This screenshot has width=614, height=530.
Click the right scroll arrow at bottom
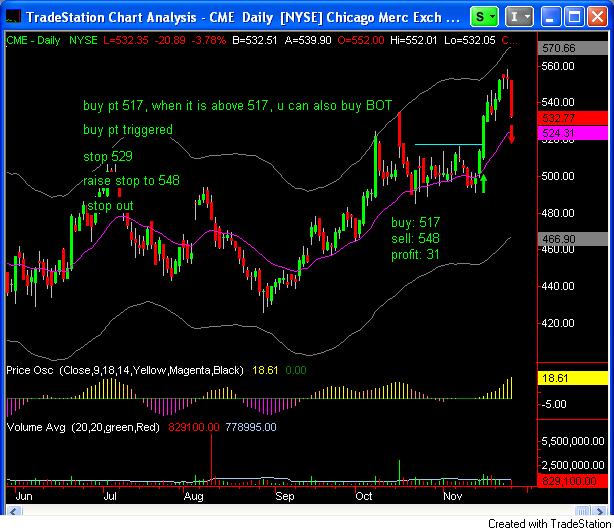coord(599,511)
